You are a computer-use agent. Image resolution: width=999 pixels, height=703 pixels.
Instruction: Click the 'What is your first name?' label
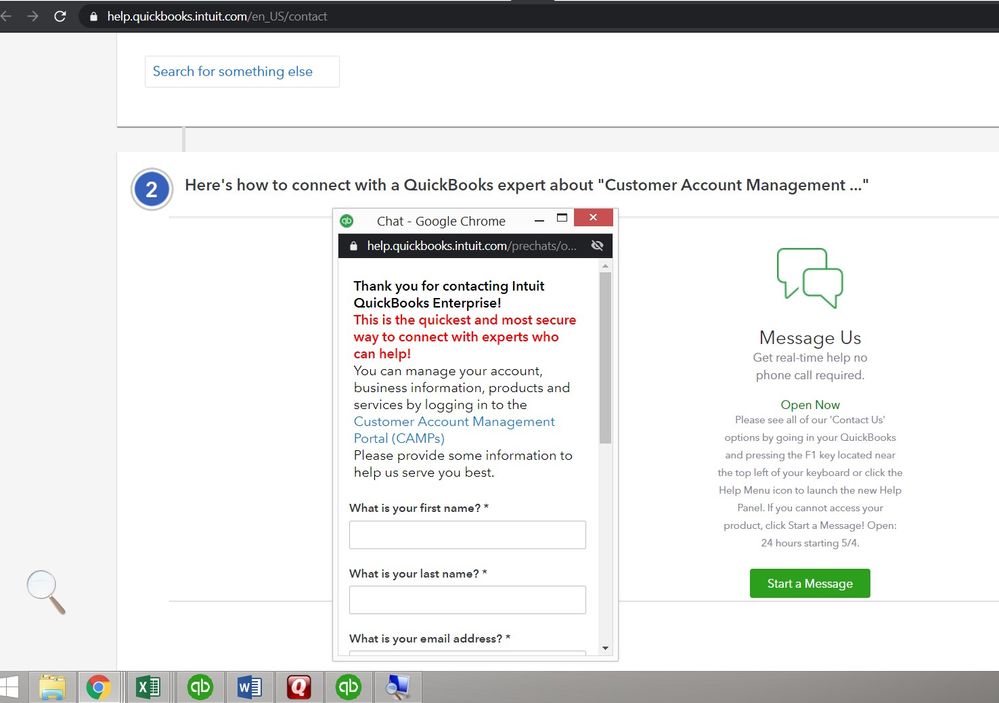tap(419, 508)
